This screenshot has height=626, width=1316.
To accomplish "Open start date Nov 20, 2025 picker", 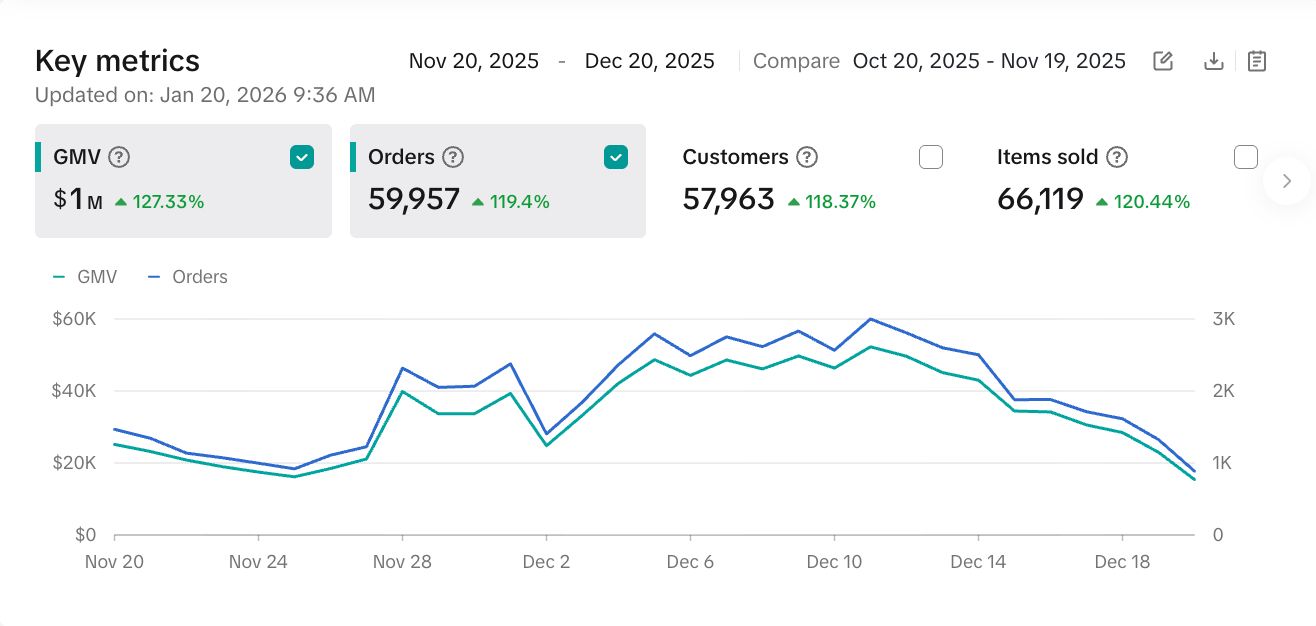I will point(474,61).
